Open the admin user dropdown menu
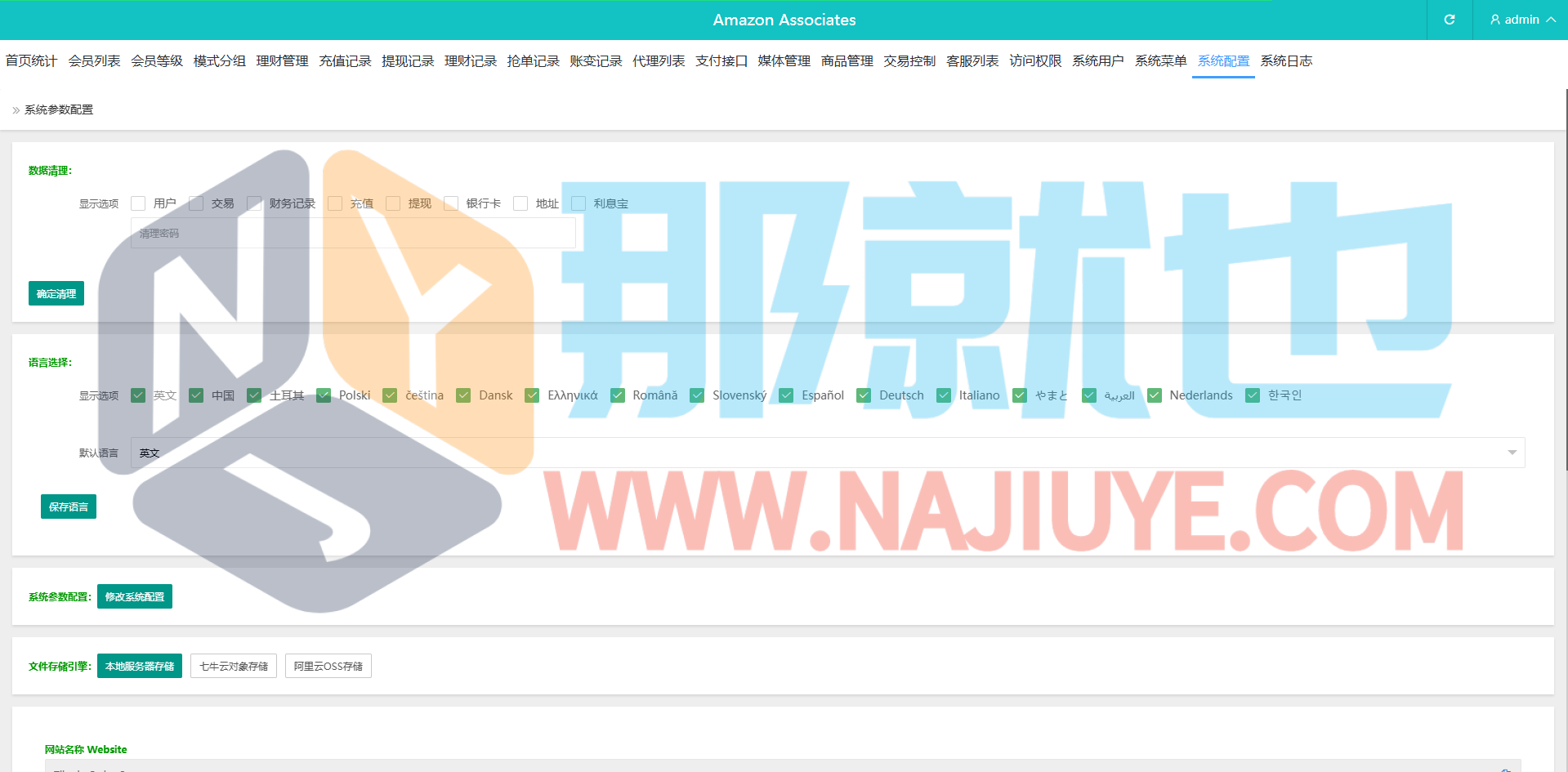This screenshot has width=1568, height=772. click(1521, 20)
